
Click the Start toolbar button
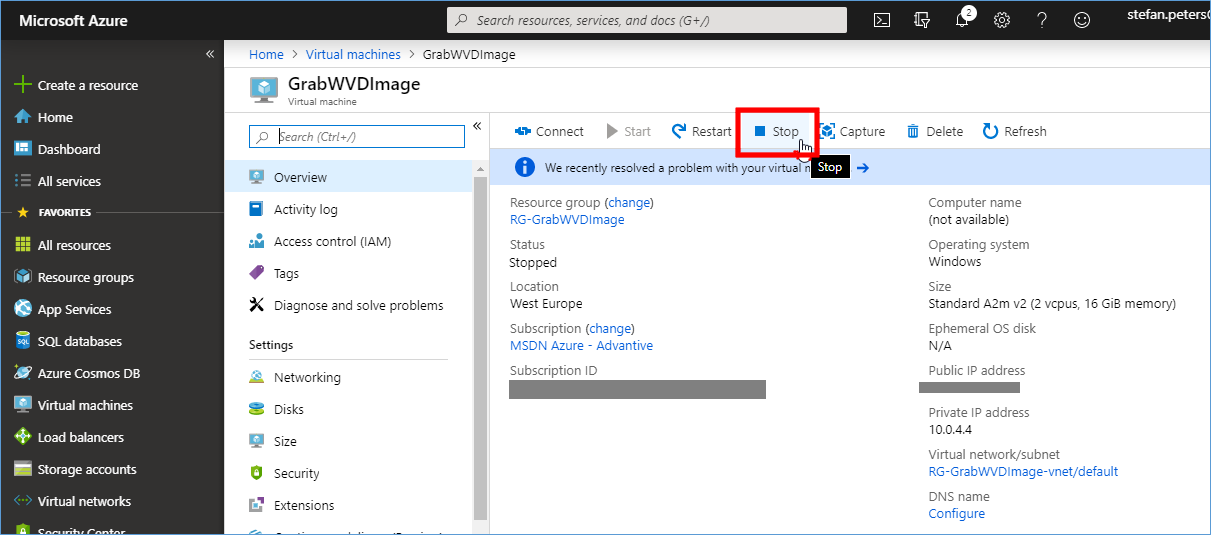tap(628, 131)
